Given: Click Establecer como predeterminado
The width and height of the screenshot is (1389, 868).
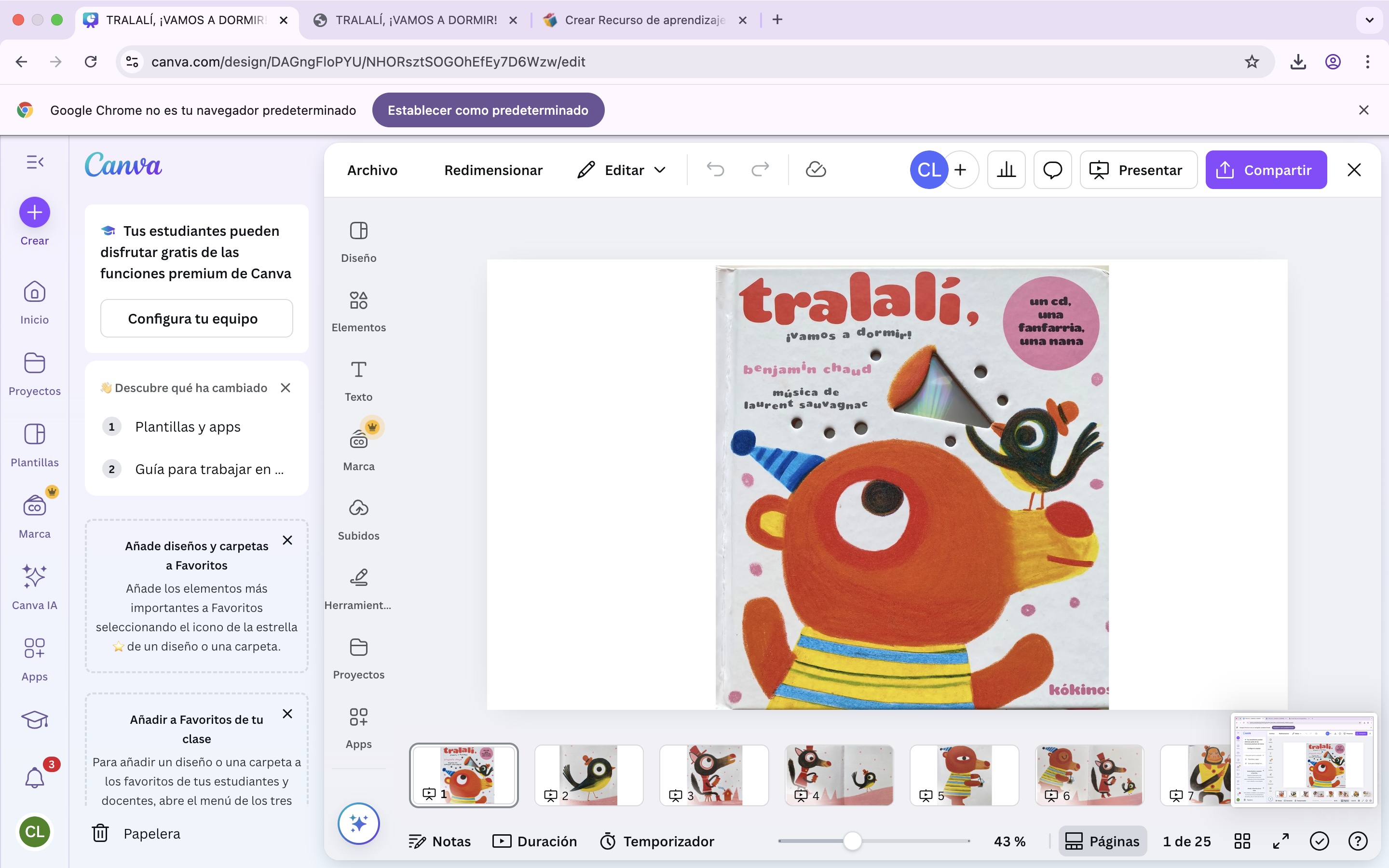Looking at the screenshot, I should (488, 110).
